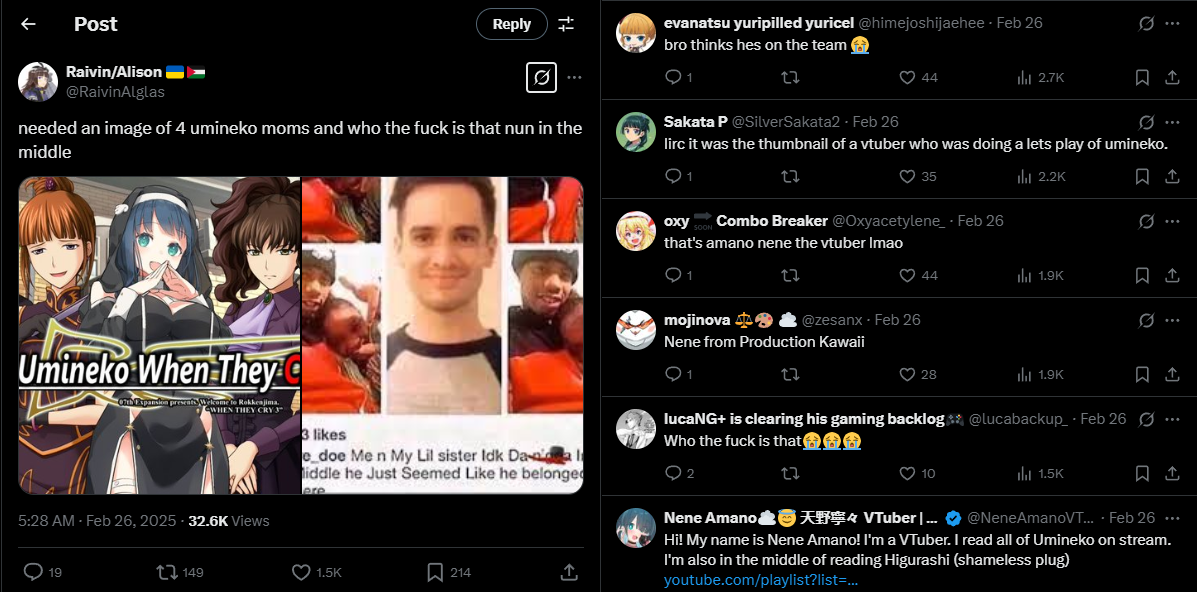Viewport: 1197px width, 592px height.
Task: Click the Grok icon on Raivin's post
Action: point(541,77)
